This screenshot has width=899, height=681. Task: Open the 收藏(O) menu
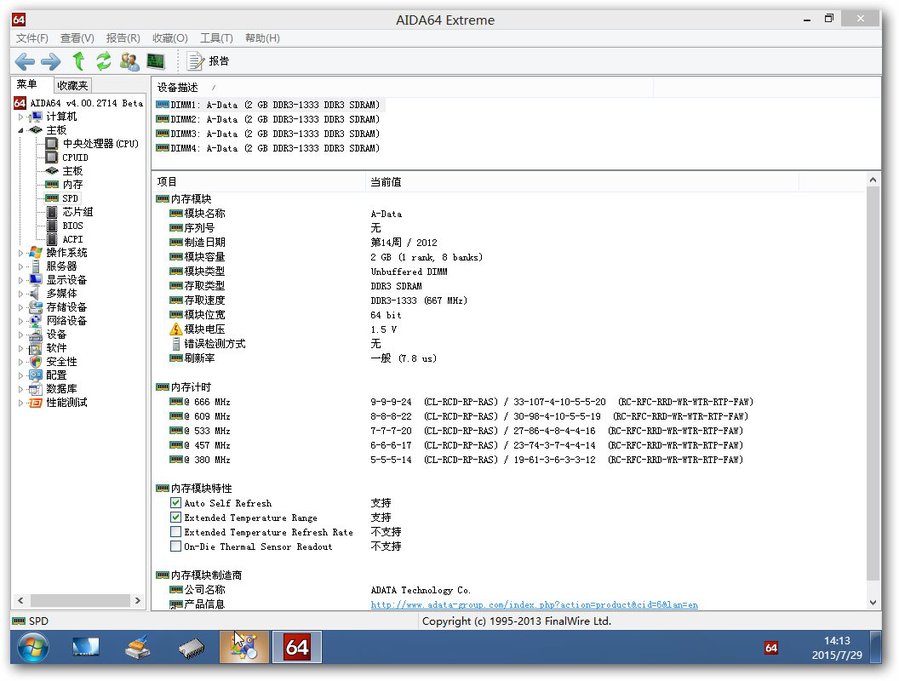tap(170, 38)
